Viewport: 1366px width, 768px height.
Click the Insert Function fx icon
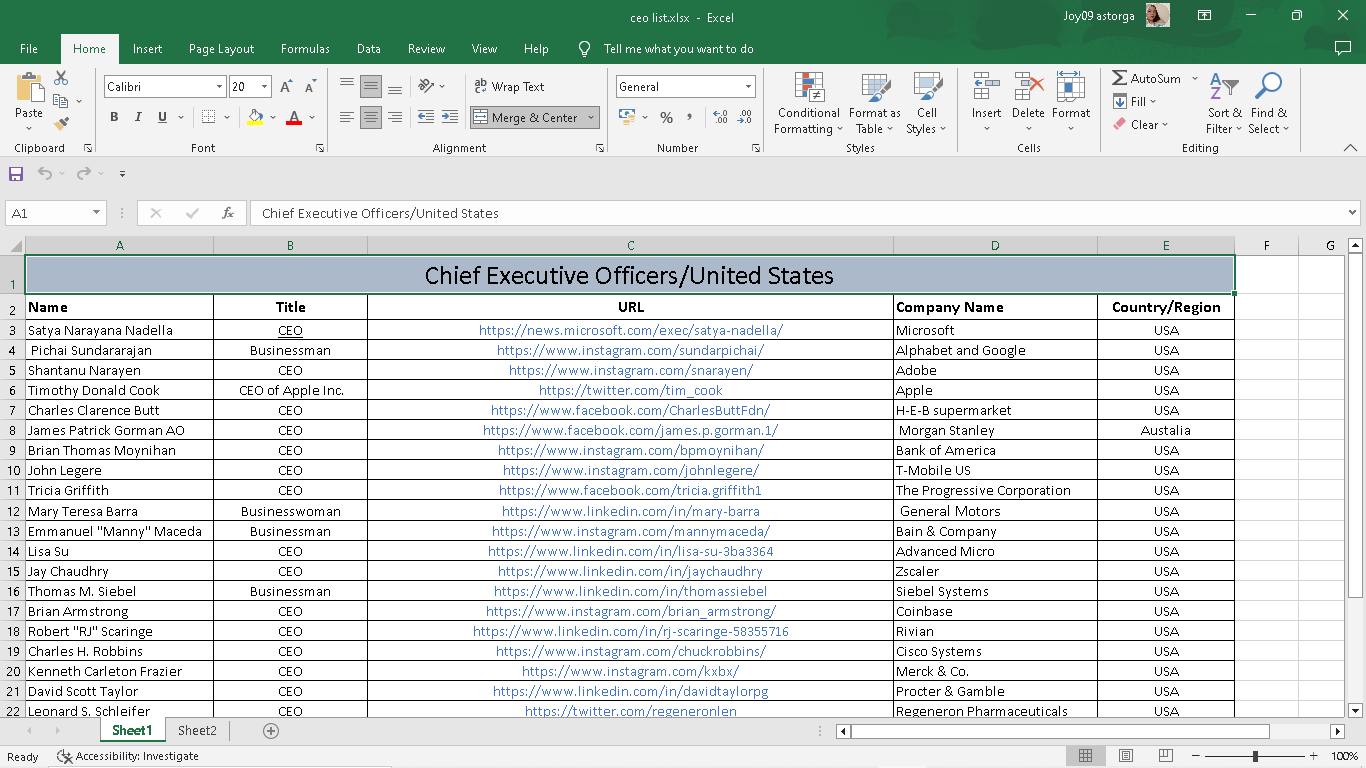(228, 213)
